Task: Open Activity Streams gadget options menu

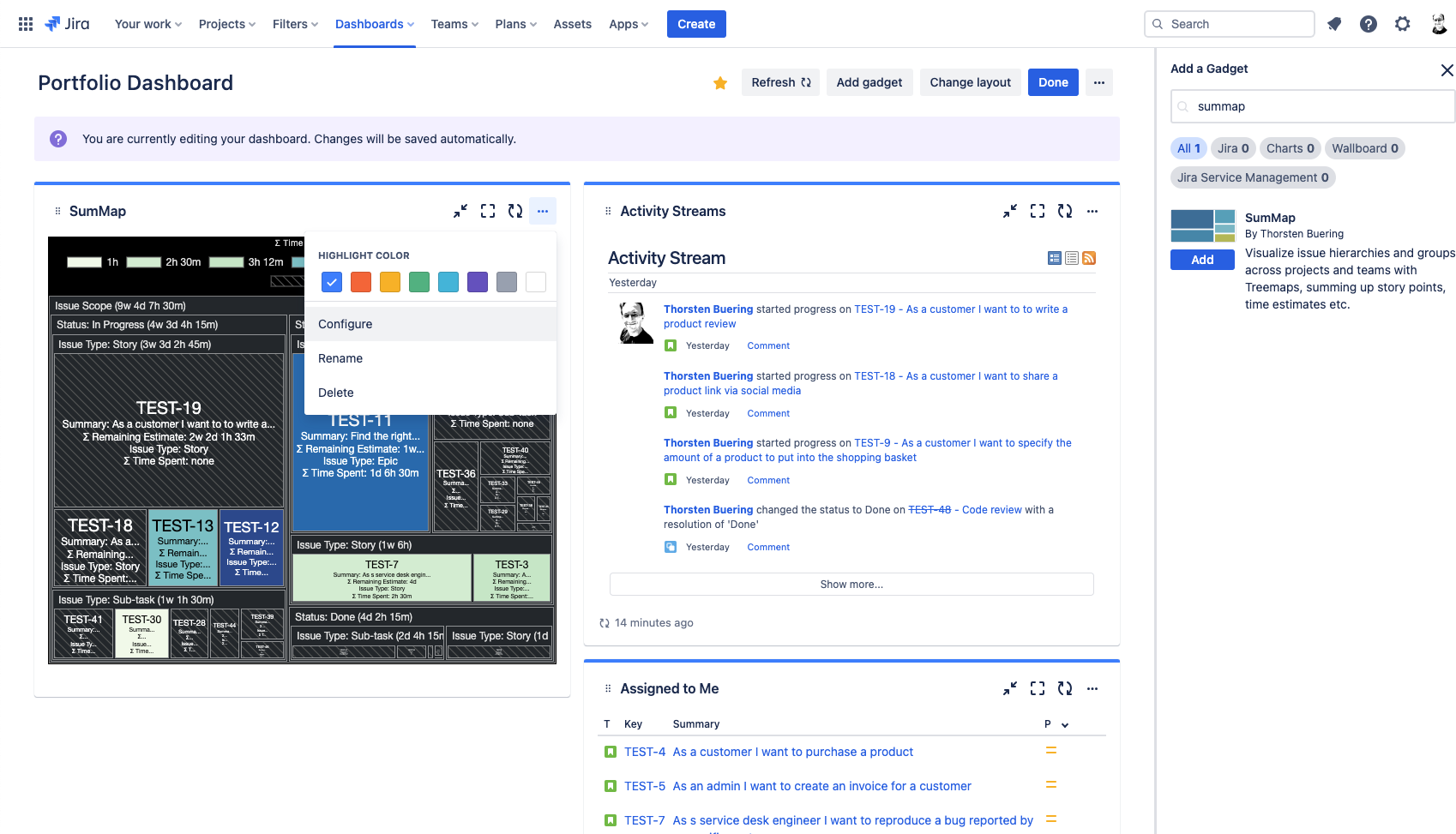Action: tap(1092, 211)
